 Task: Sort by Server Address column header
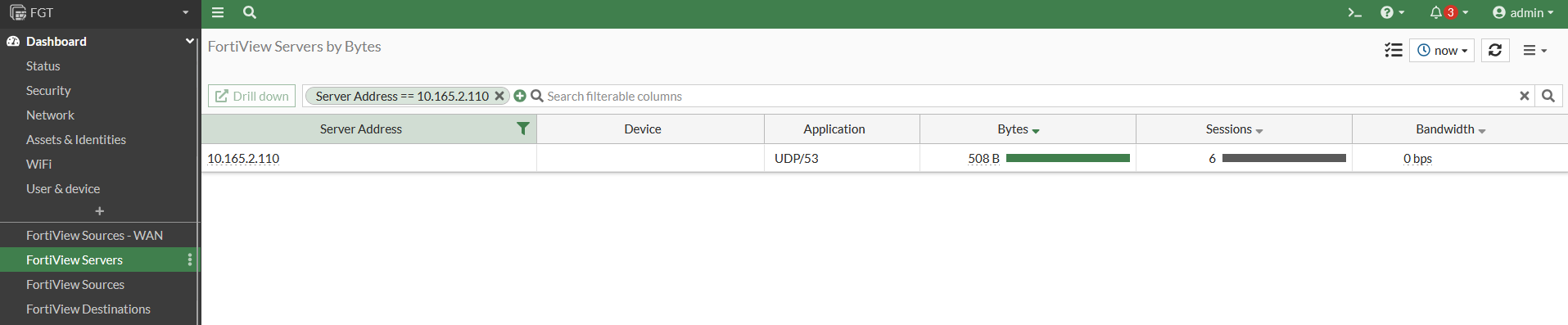pyautogui.click(x=361, y=129)
